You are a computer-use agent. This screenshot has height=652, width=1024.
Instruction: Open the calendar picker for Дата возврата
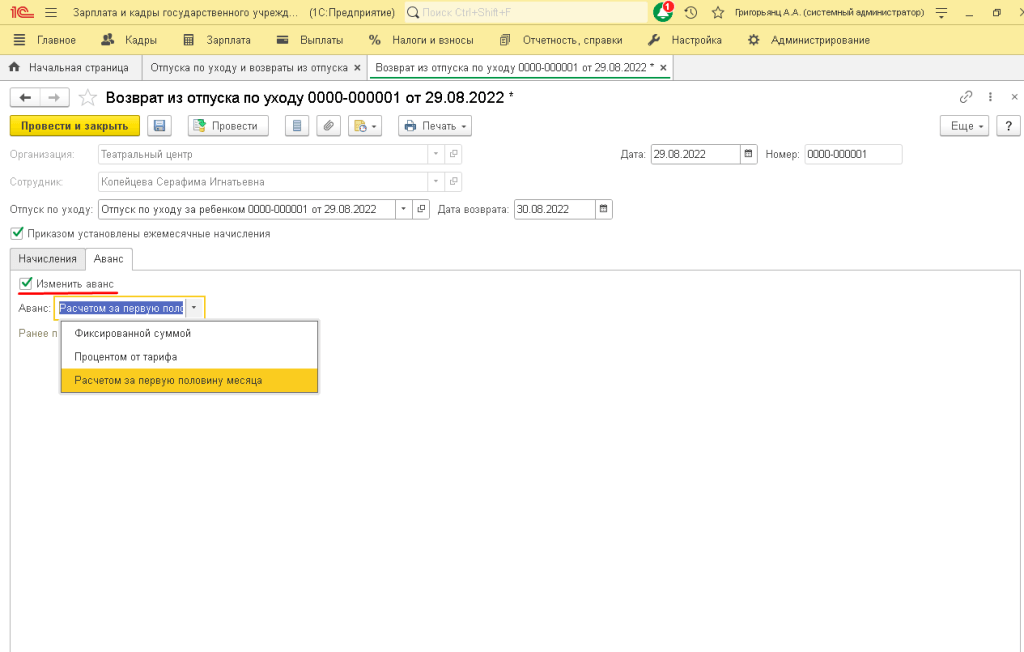point(603,209)
